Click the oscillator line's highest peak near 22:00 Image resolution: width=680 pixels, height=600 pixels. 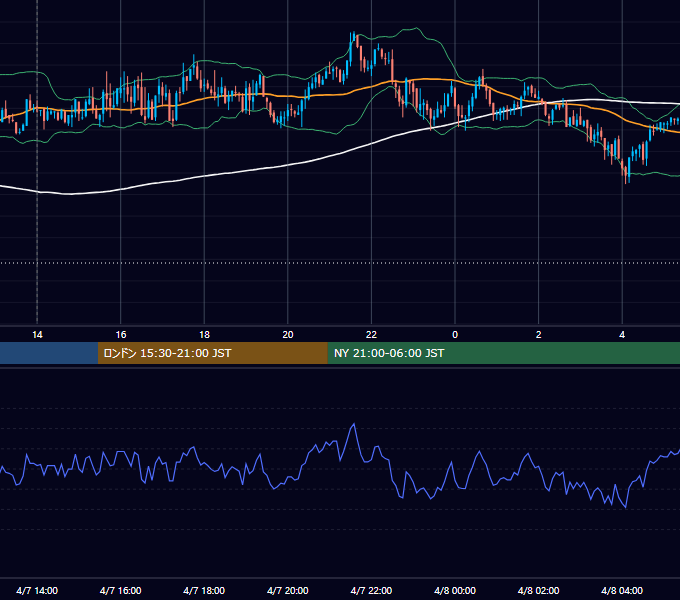[x=354, y=424]
